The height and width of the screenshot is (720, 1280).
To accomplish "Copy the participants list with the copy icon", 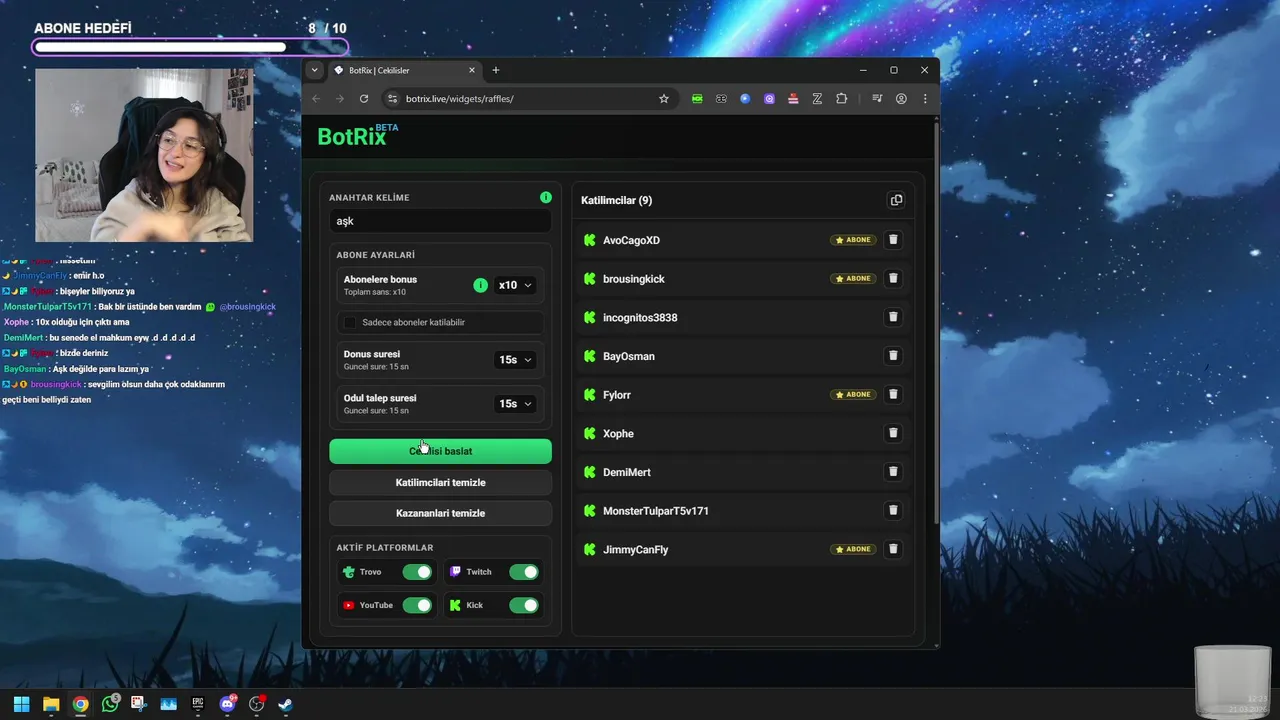I will pyautogui.click(x=896, y=200).
